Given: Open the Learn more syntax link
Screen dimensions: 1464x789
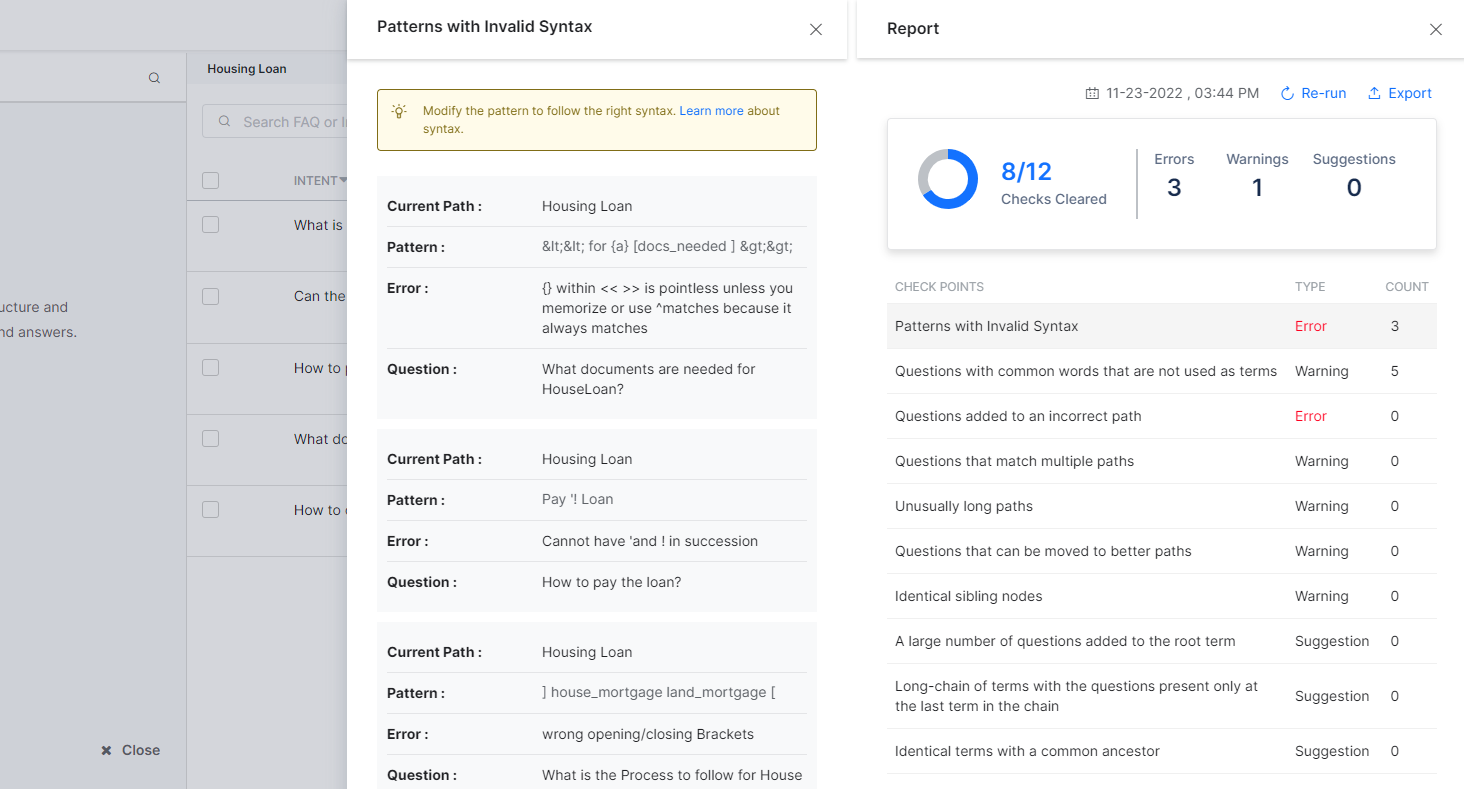Looking at the screenshot, I should click(711, 111).
